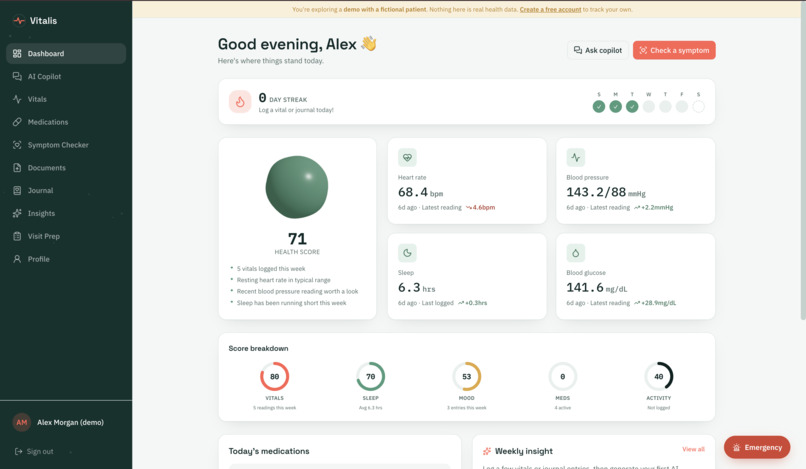Open the Insights label in sidebar

41,213
